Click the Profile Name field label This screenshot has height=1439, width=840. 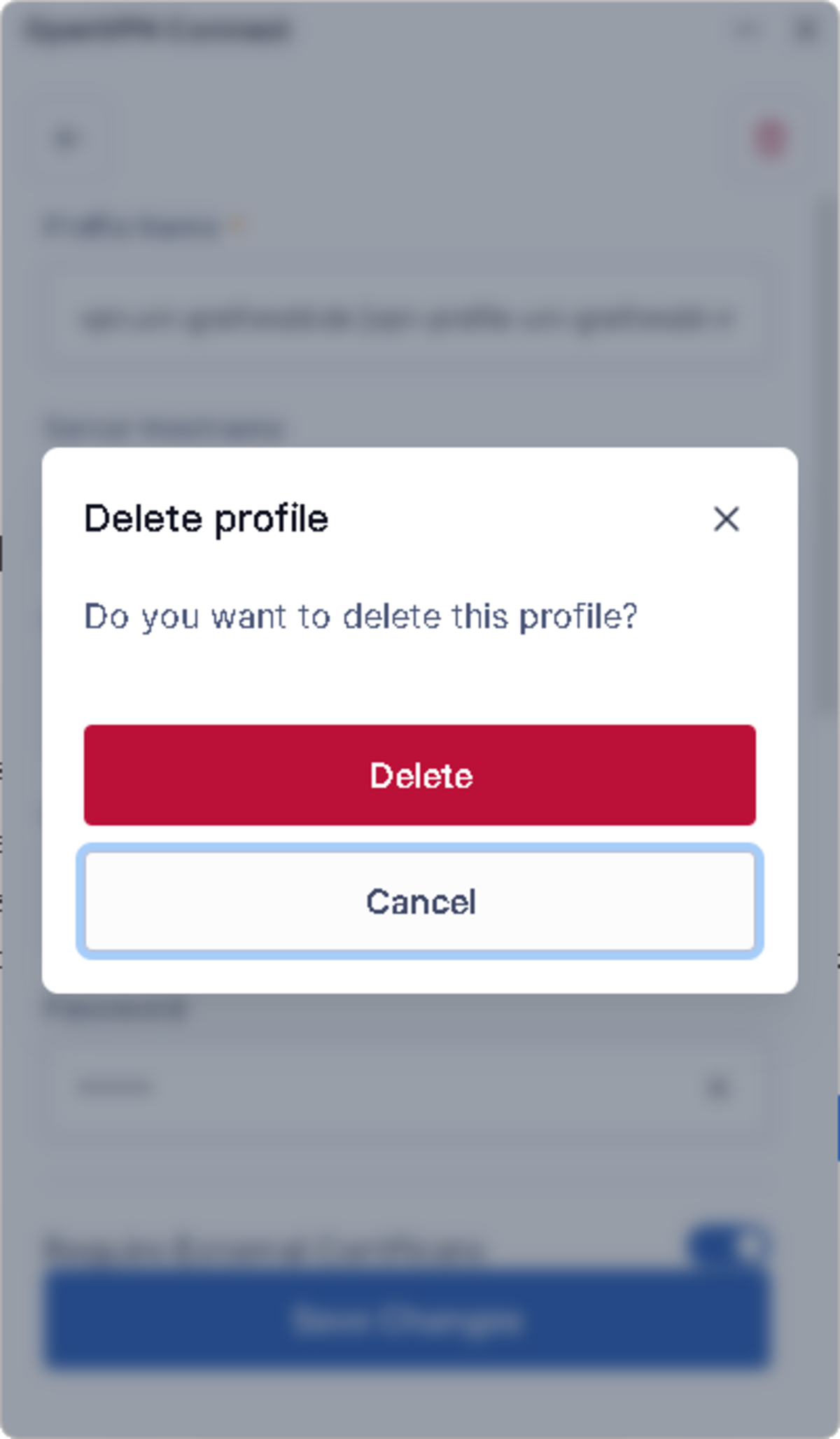tap(132, 227)
